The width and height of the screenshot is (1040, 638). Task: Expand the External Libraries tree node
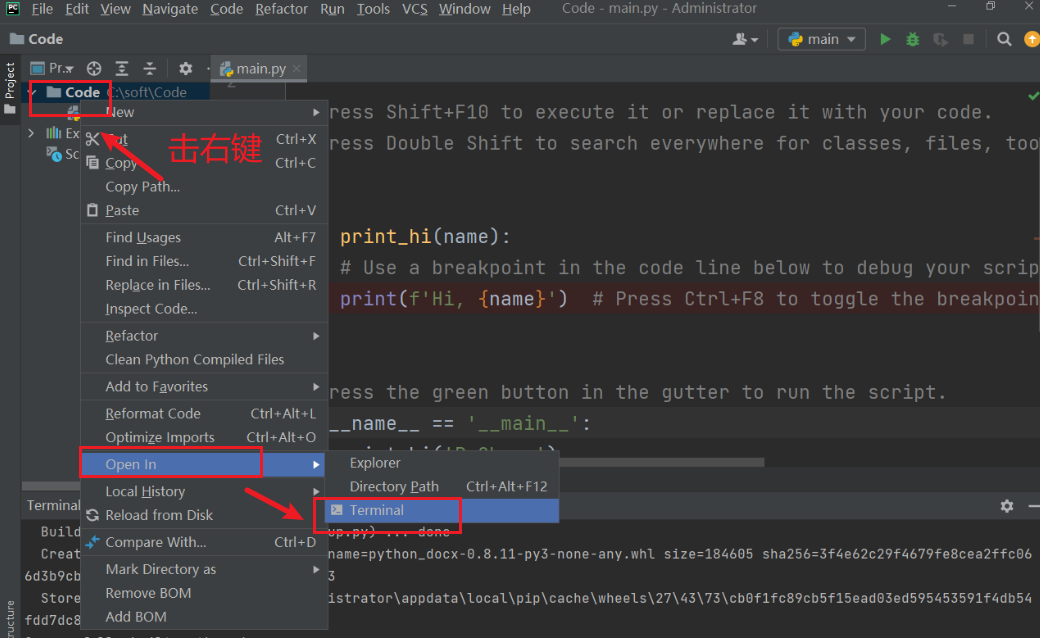tap(31, 133)
